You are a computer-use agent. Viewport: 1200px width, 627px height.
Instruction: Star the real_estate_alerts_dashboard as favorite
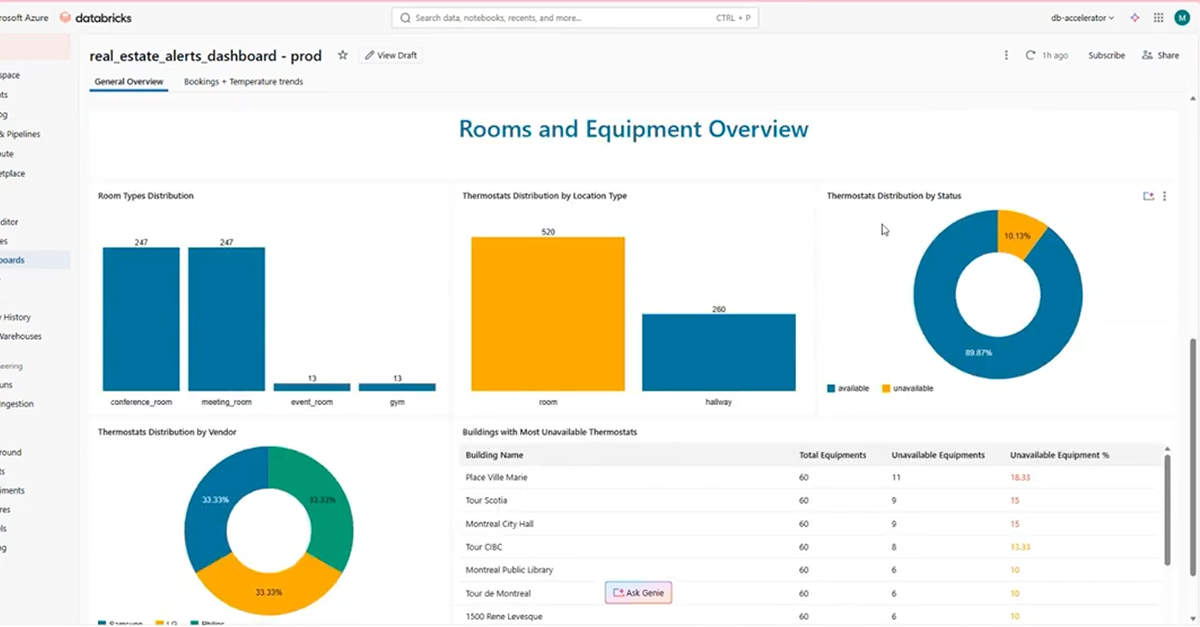coord(342,55)
